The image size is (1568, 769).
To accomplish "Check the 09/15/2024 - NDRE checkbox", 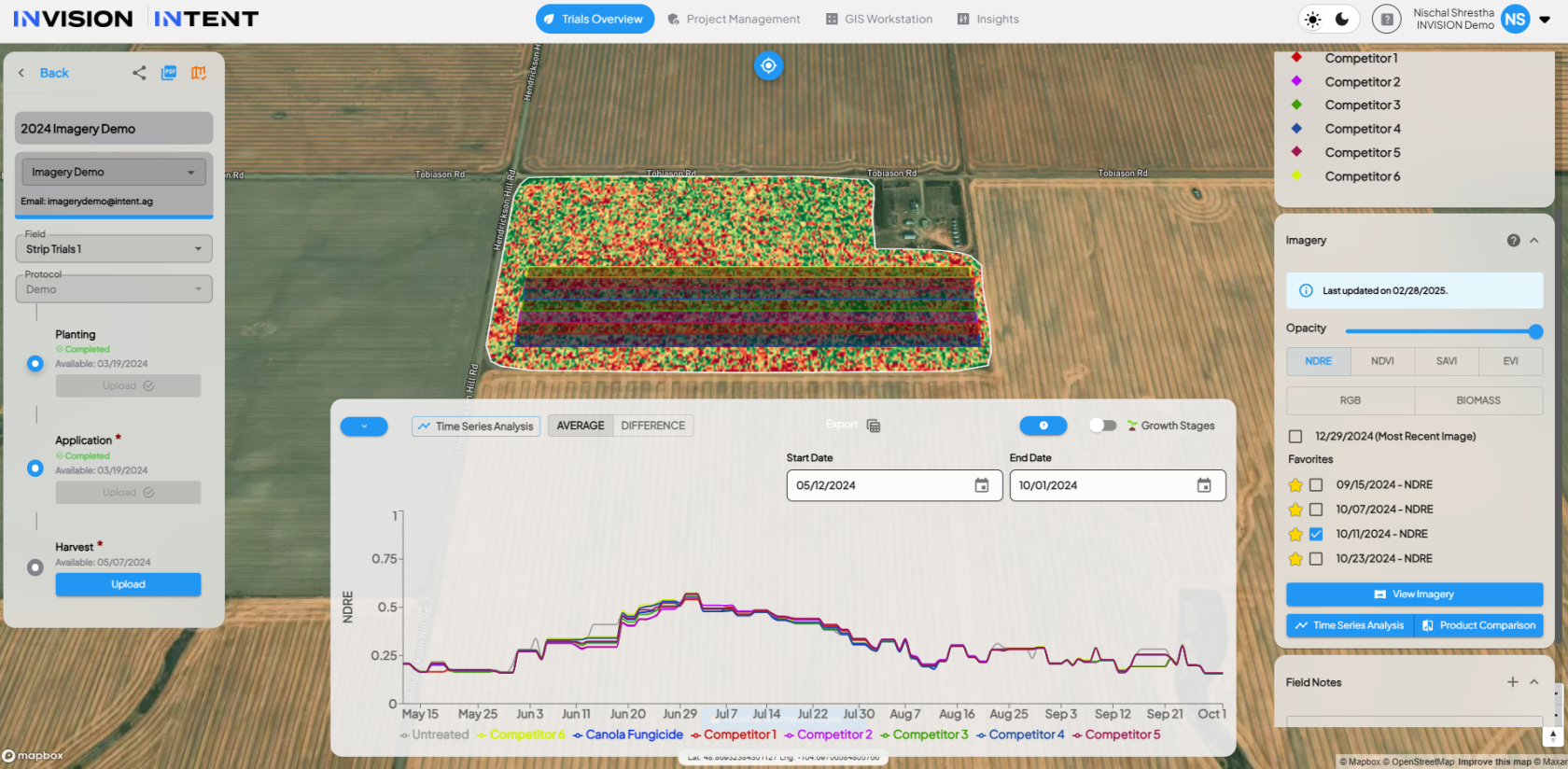I will click(x=1316, y=485).
